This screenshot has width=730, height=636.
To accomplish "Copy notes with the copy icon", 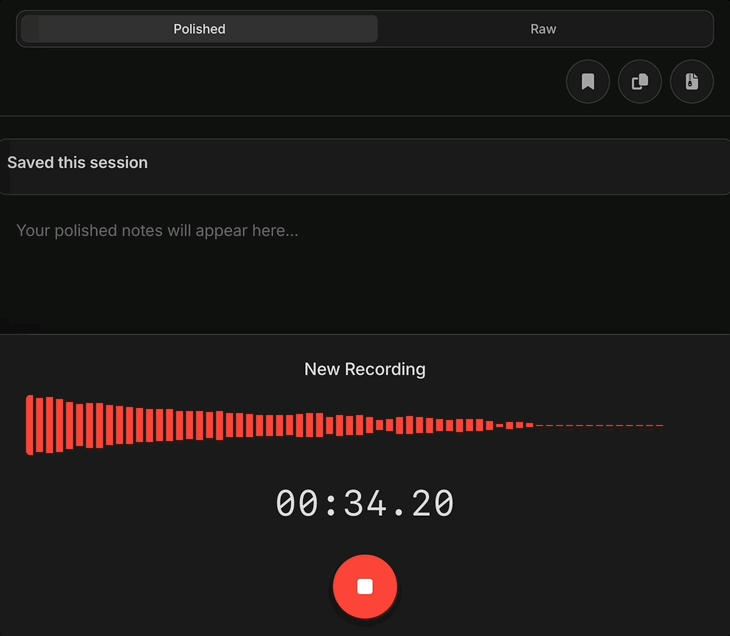I will pos(640,81).
